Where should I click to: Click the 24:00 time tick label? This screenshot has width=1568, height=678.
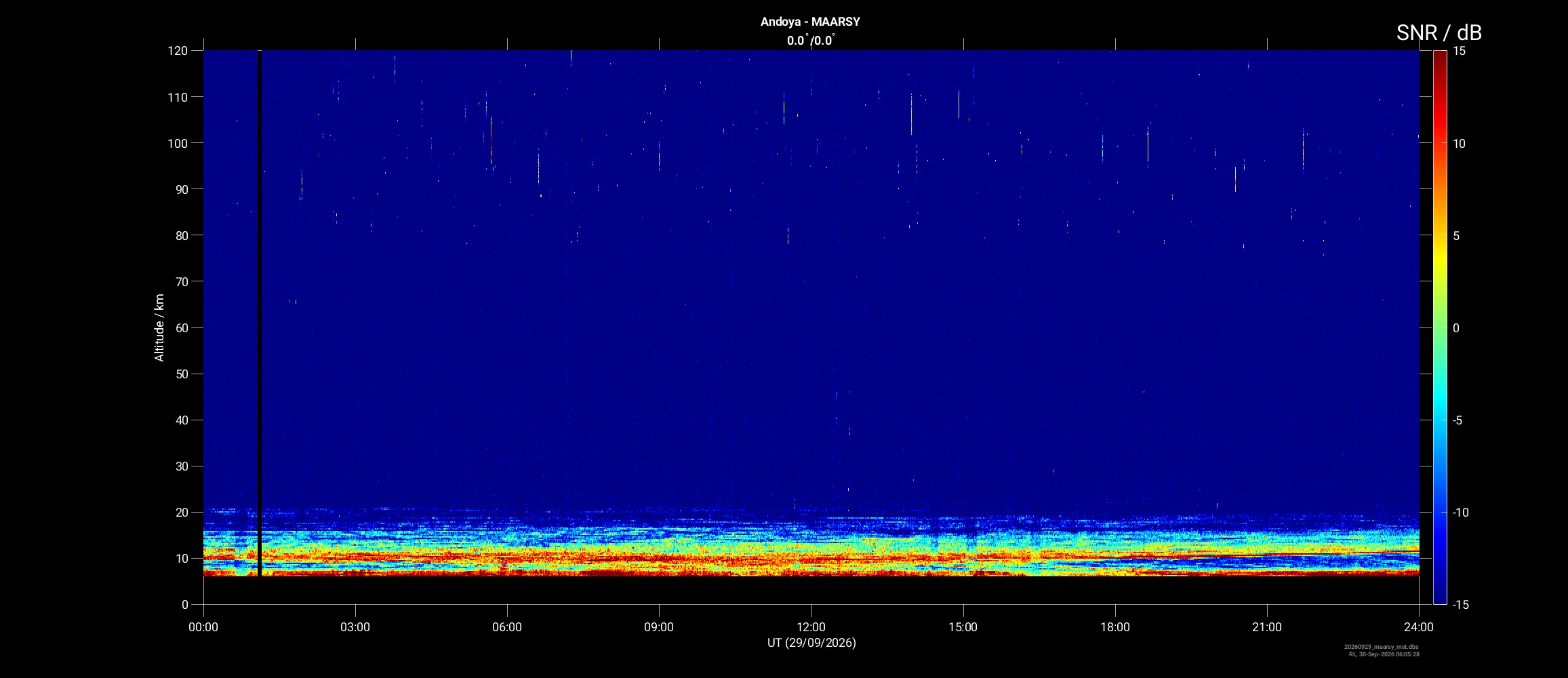click(x=1419, y=627)
